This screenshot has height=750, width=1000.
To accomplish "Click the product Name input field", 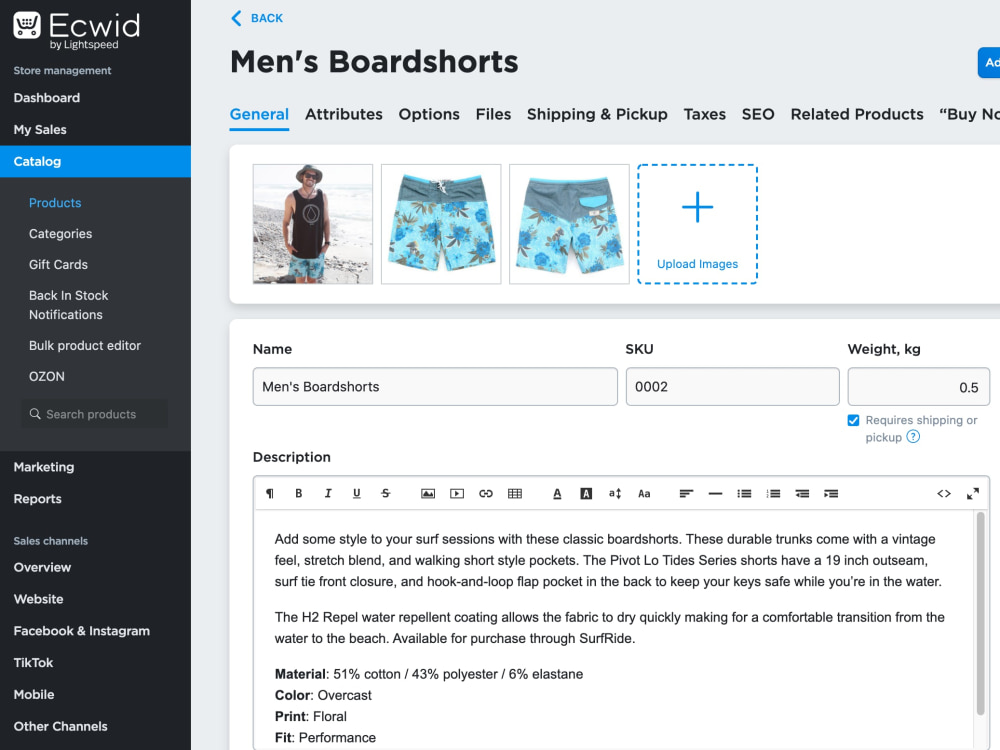I will pyautogui.click(x=435, y=386).
